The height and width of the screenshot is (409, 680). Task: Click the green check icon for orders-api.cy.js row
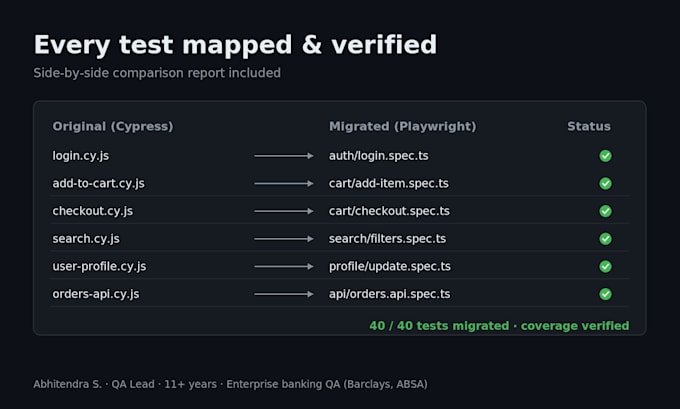605,294
